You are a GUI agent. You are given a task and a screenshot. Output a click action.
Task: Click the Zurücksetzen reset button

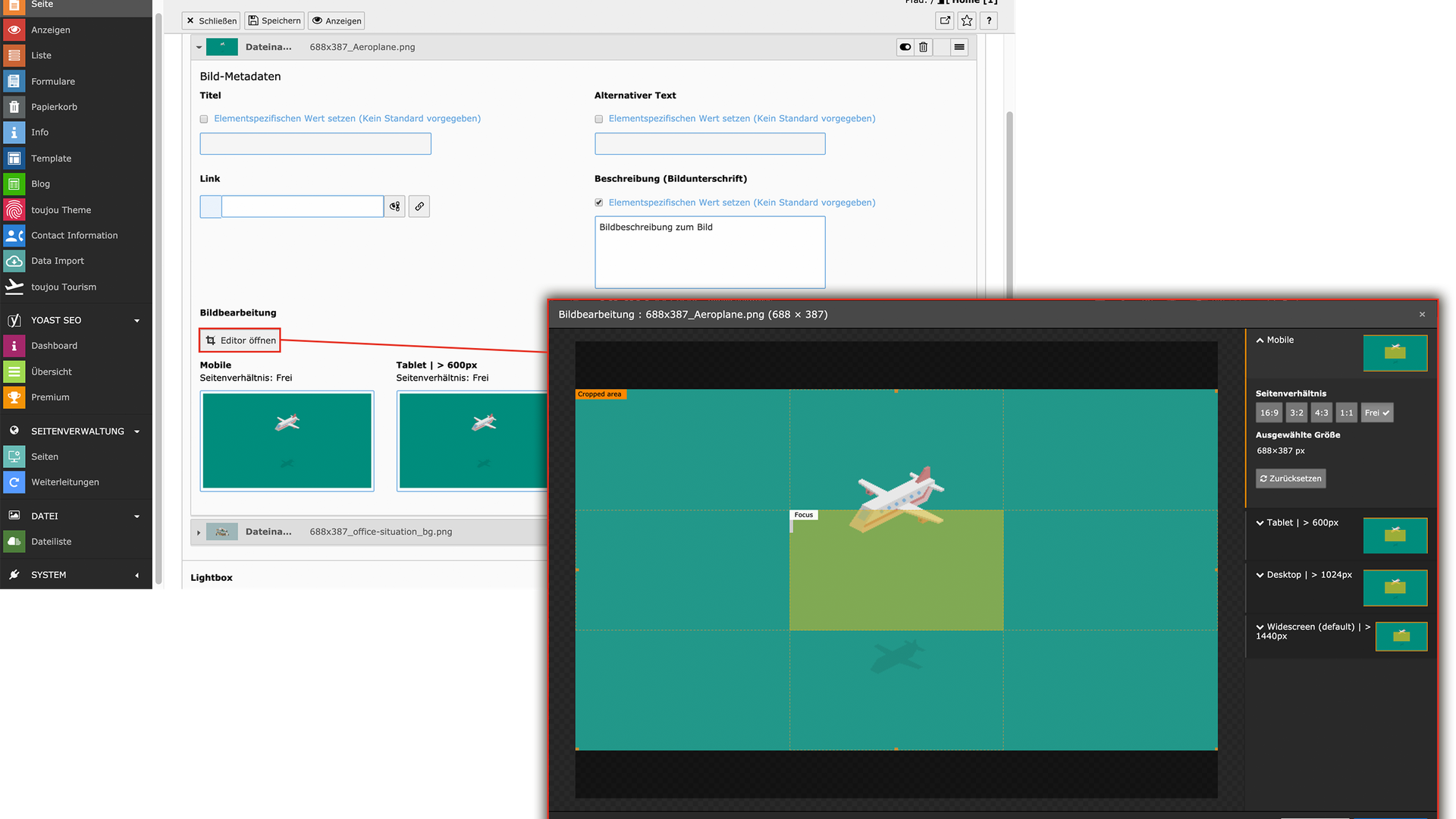[1290, 479]
